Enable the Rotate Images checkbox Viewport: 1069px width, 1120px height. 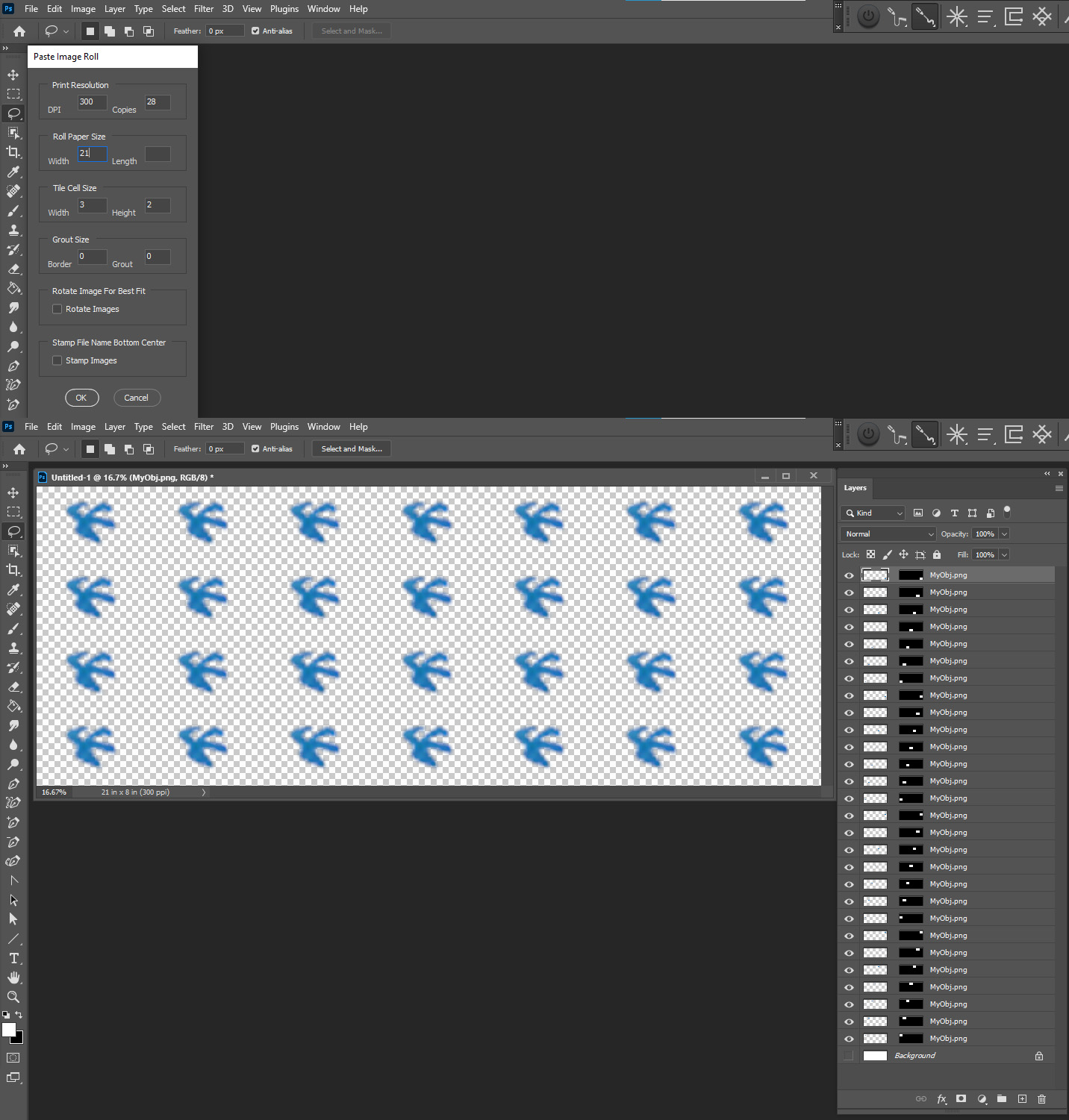pos(57,308)
